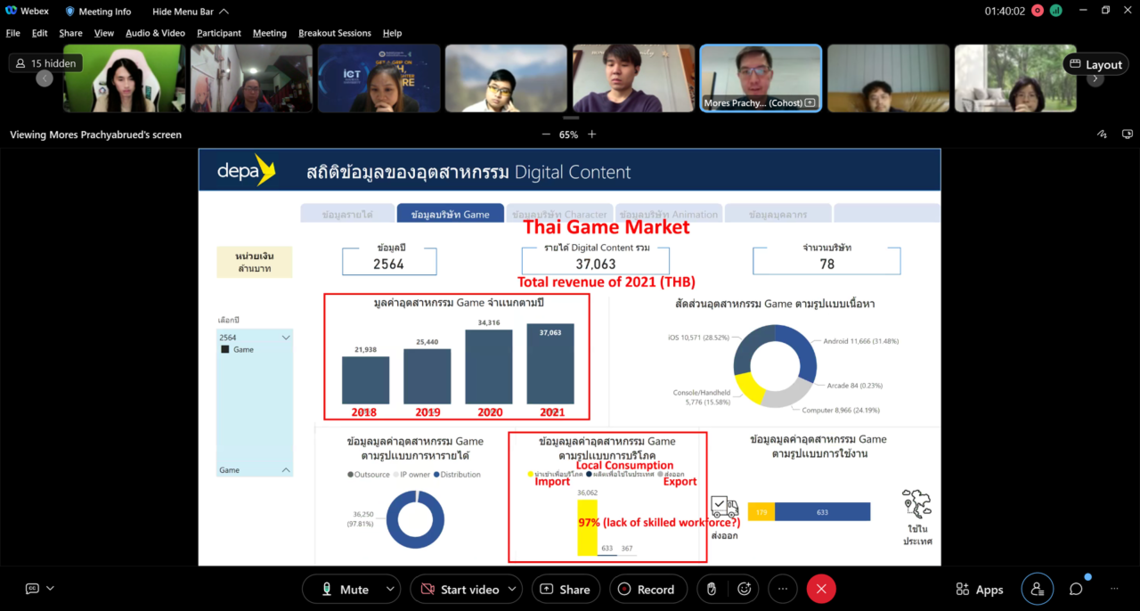Click the annotate icon above shared screen
The image size is (1140, 611).
point(1102,134)
